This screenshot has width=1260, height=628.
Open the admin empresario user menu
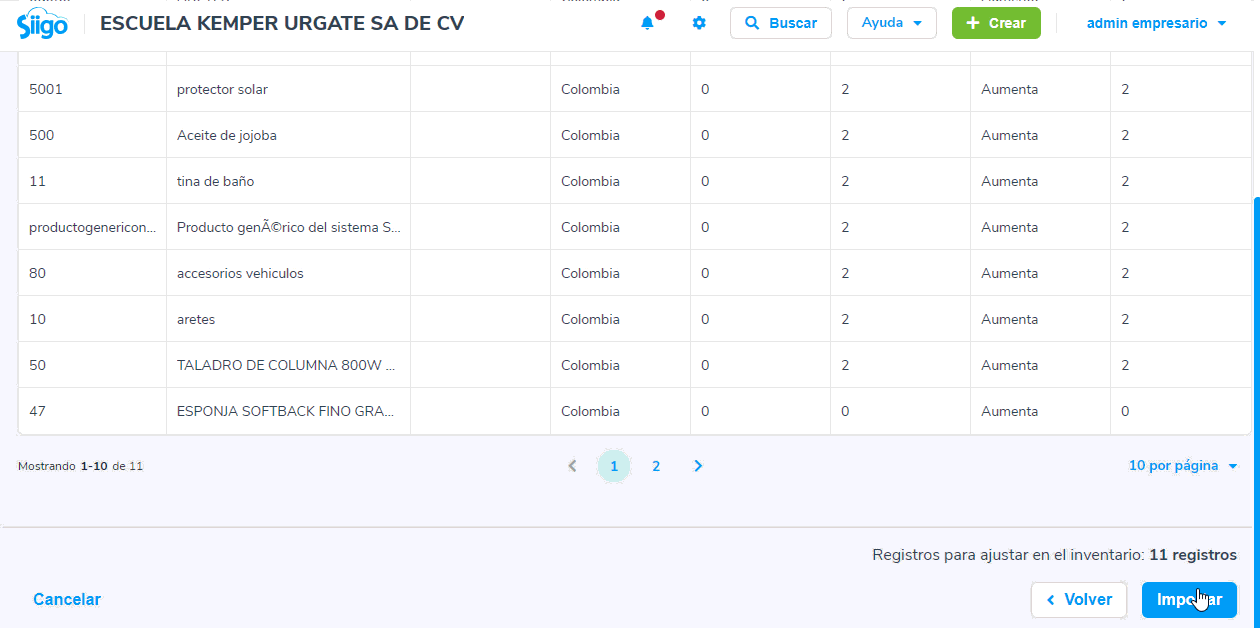1156,23
